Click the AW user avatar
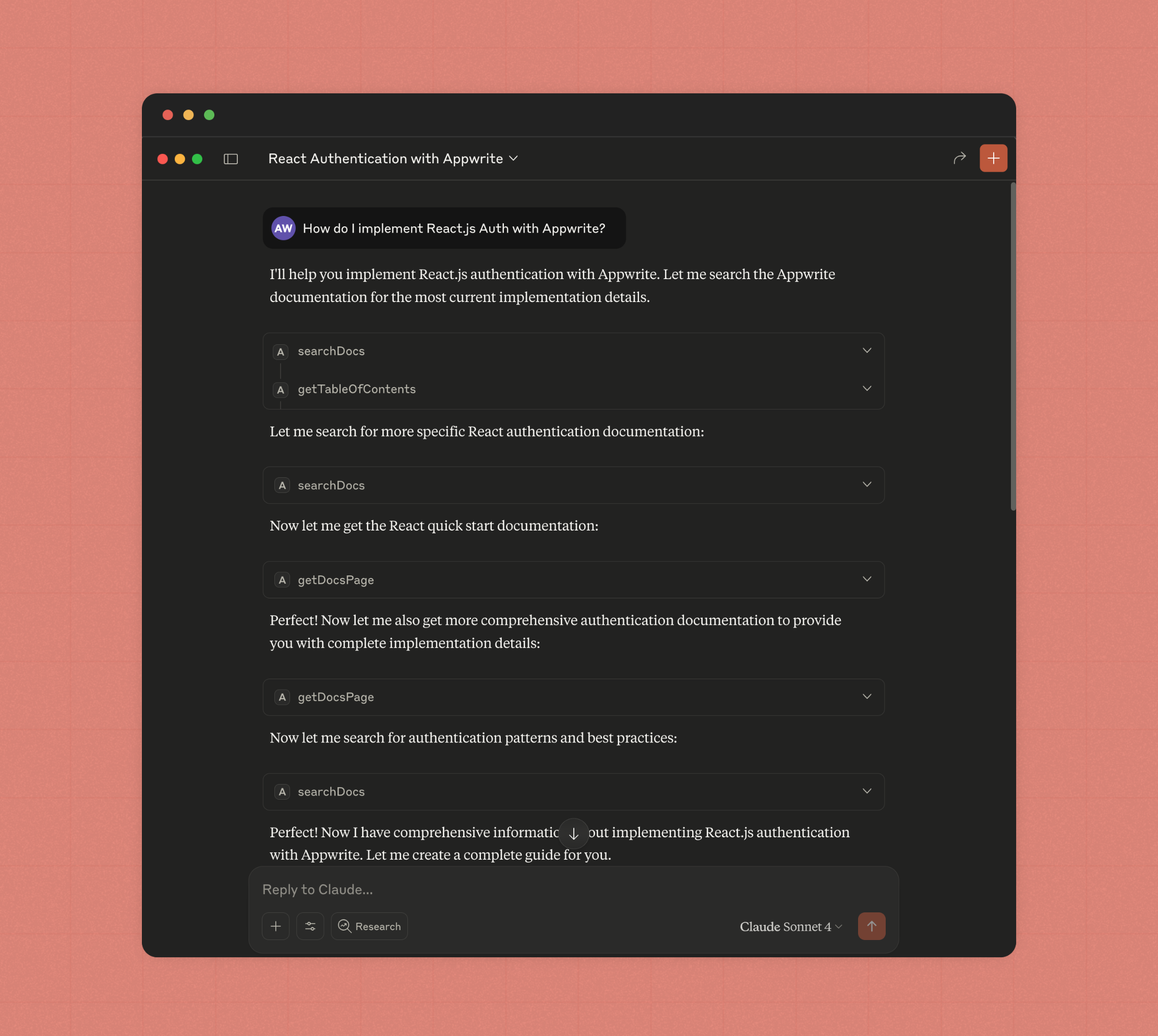 pos(283,228)
